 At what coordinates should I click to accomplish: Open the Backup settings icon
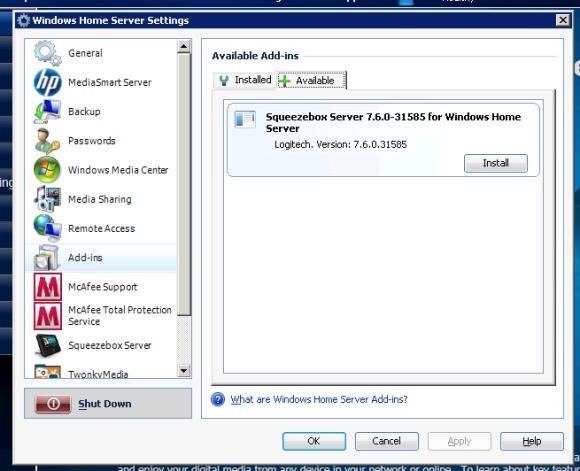(x=47, y=111)
